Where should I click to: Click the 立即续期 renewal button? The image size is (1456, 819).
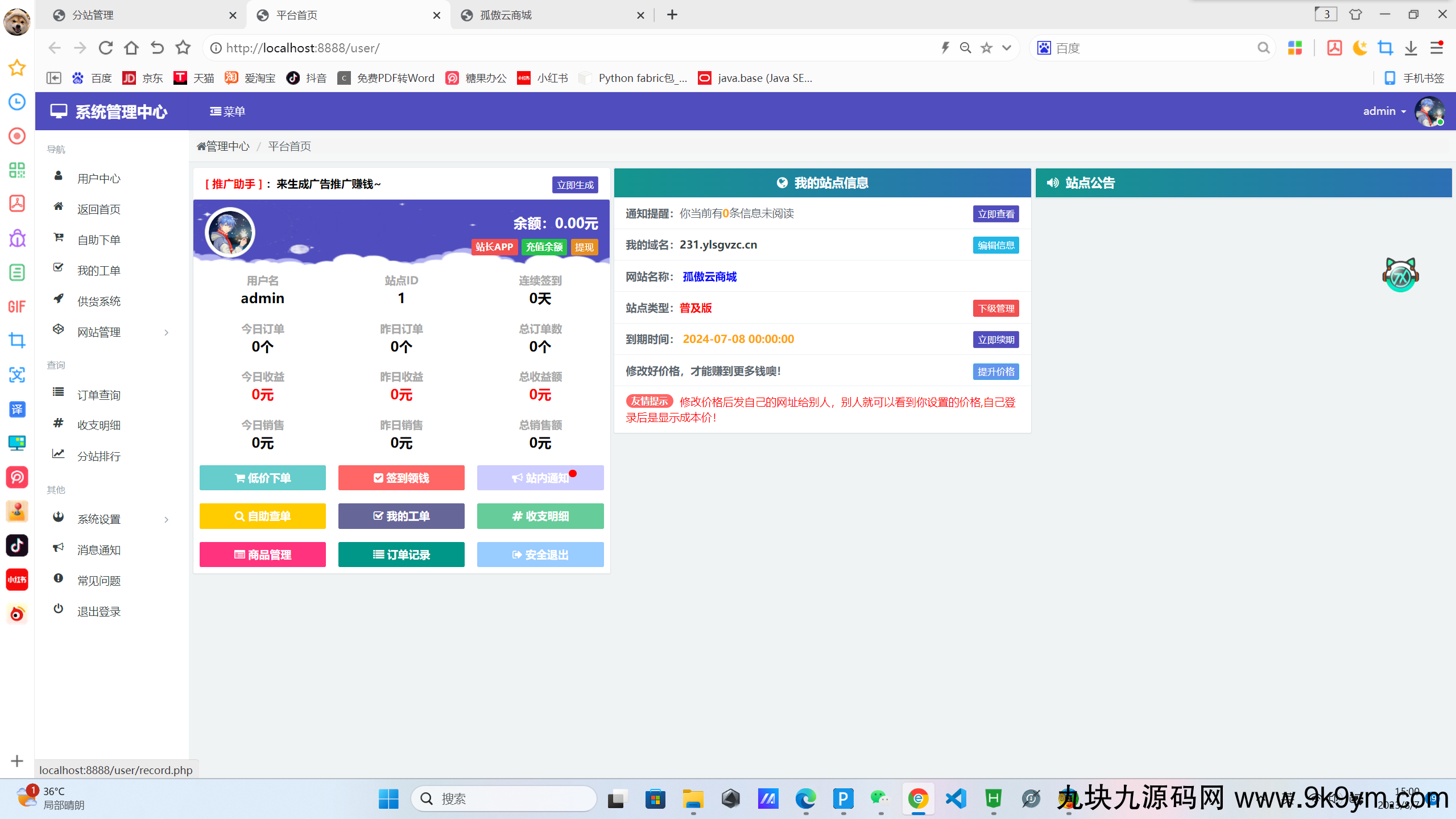point(995,340)
